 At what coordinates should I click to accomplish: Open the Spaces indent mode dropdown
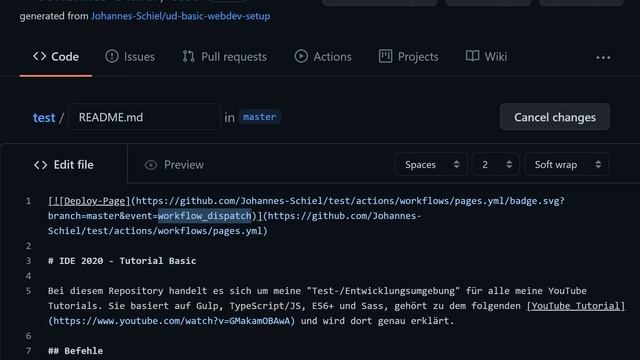pos(431,164)
